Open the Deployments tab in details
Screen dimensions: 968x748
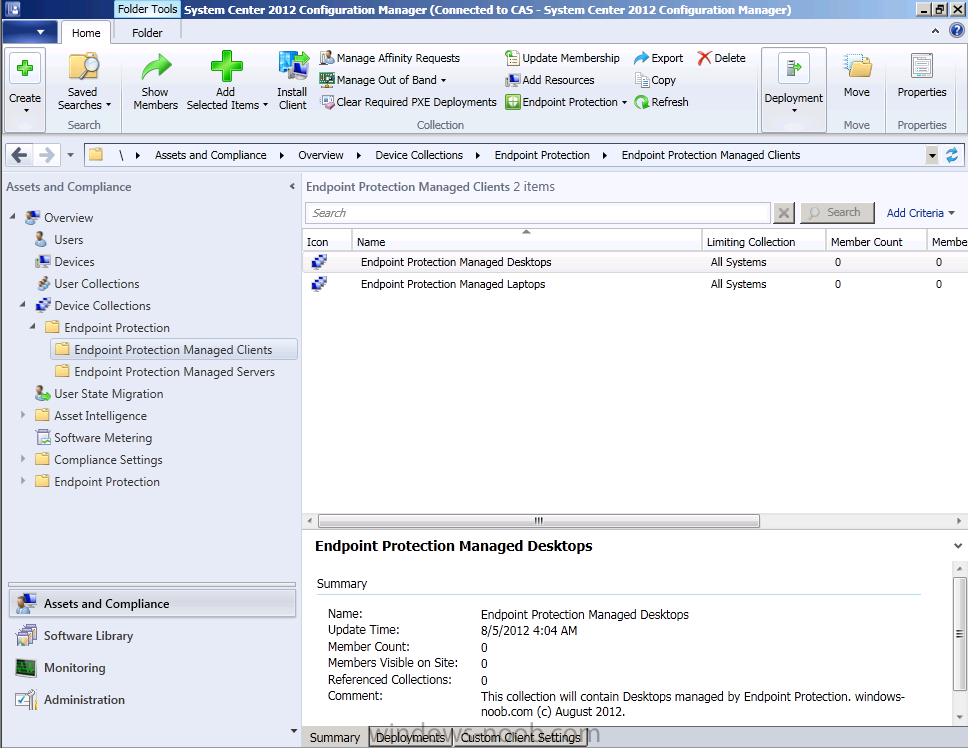coord(411,738)
